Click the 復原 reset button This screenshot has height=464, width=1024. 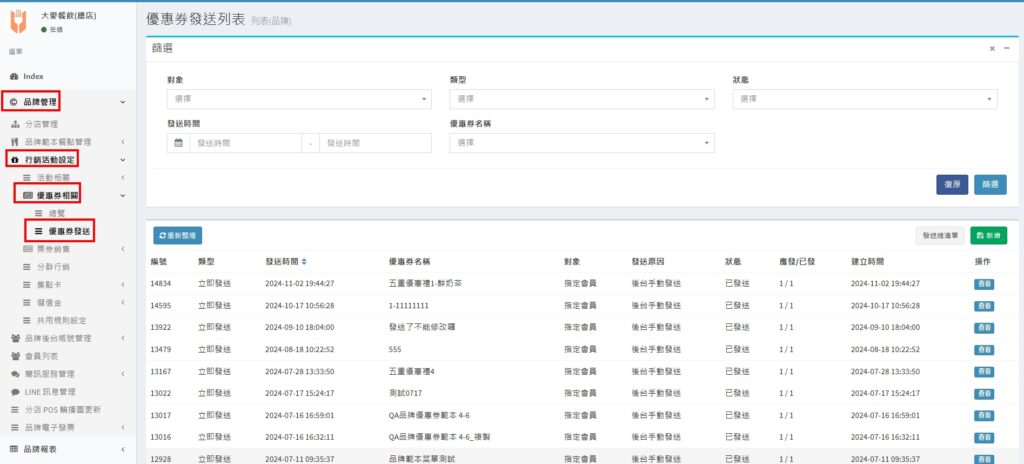[x=952, y=184]
